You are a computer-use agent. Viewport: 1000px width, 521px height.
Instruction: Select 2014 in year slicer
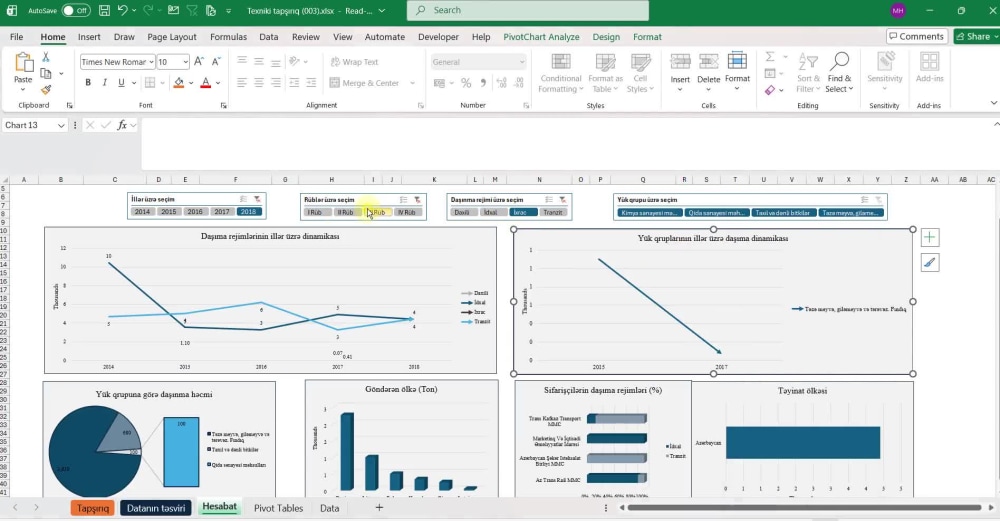pyautogui.click(x=142, y=212)
